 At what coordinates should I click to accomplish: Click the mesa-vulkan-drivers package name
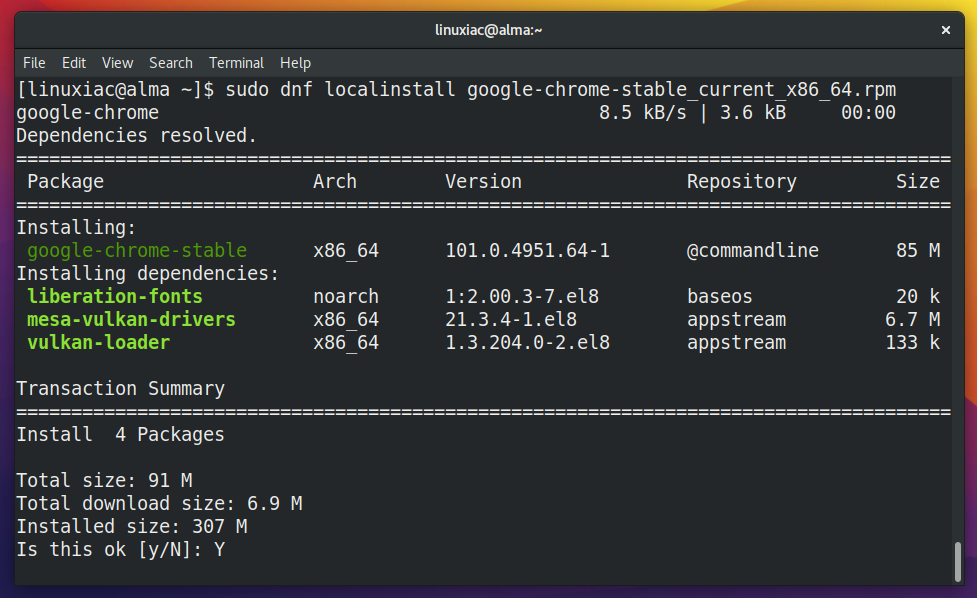(x=131, y=320)
